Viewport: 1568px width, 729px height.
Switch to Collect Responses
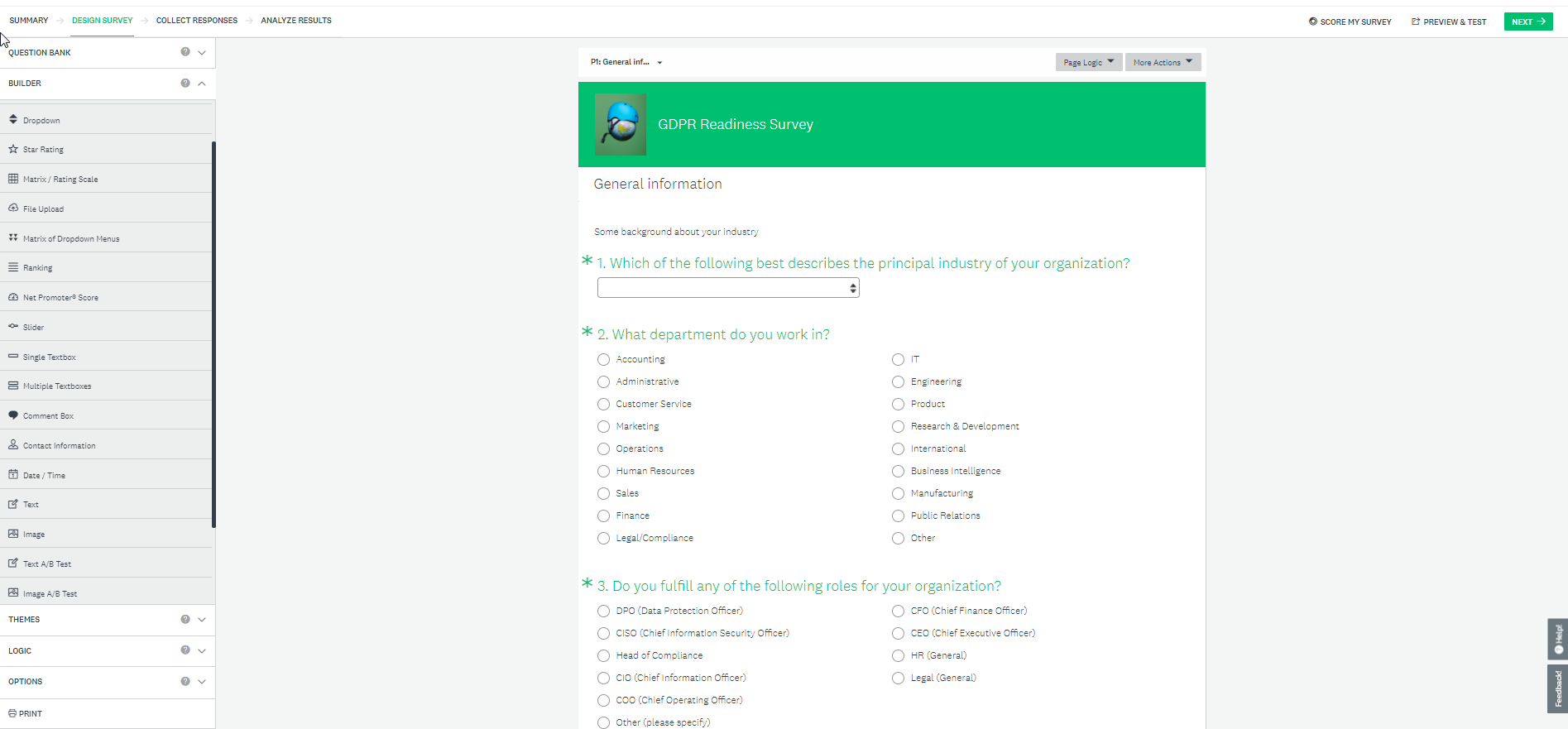[197, 20]
